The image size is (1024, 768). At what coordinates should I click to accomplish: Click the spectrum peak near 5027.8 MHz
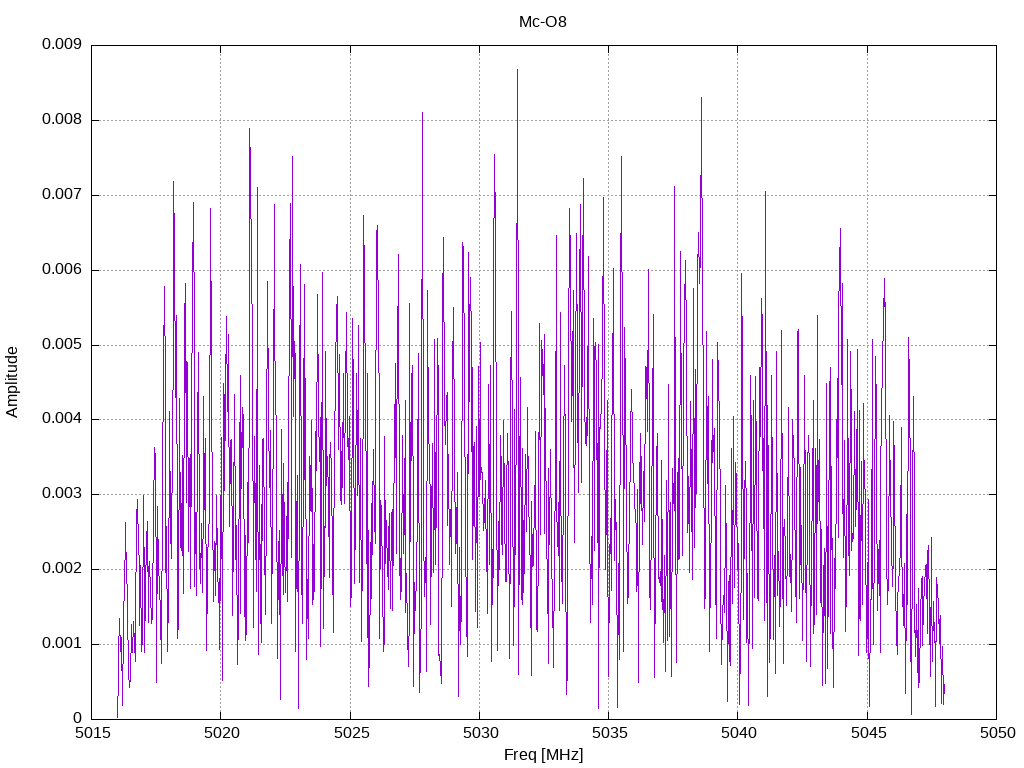click(x=422, y=114)
